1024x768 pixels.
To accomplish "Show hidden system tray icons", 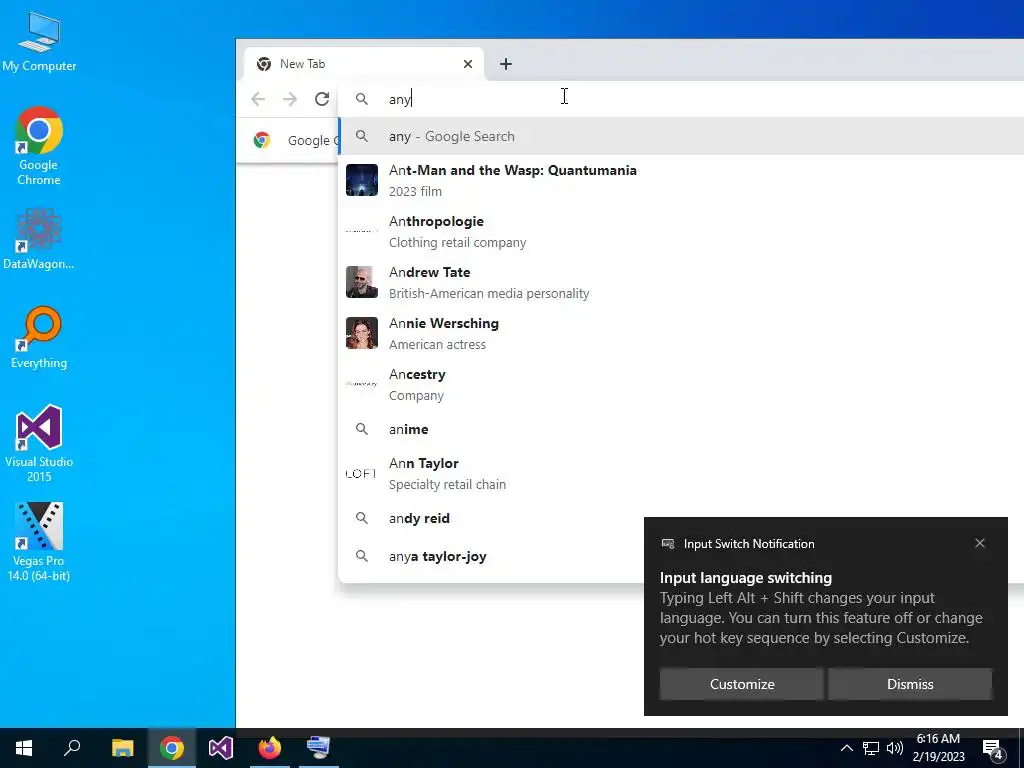I will [846, 748].
